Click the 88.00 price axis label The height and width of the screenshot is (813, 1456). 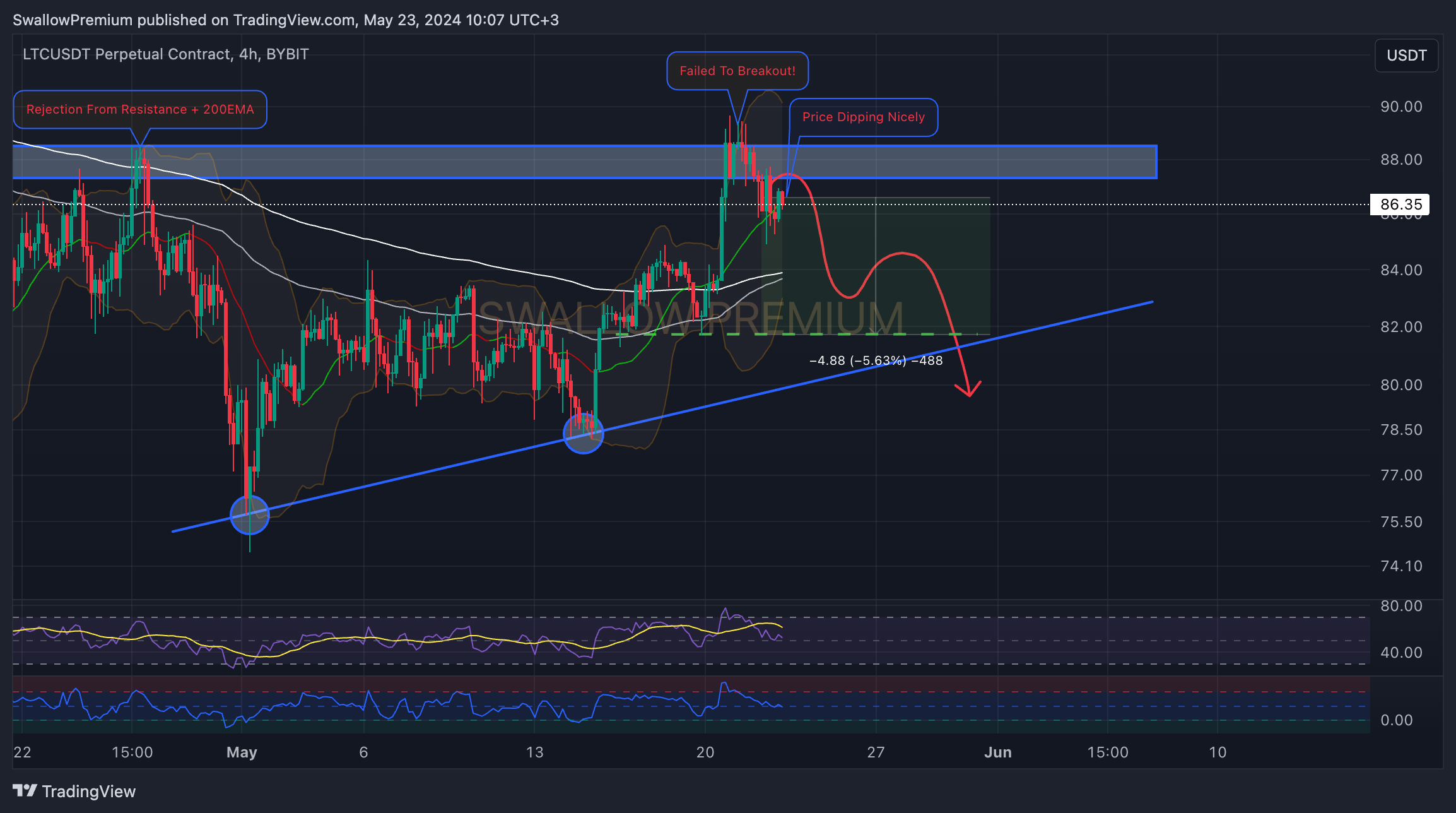point(1401,159)
